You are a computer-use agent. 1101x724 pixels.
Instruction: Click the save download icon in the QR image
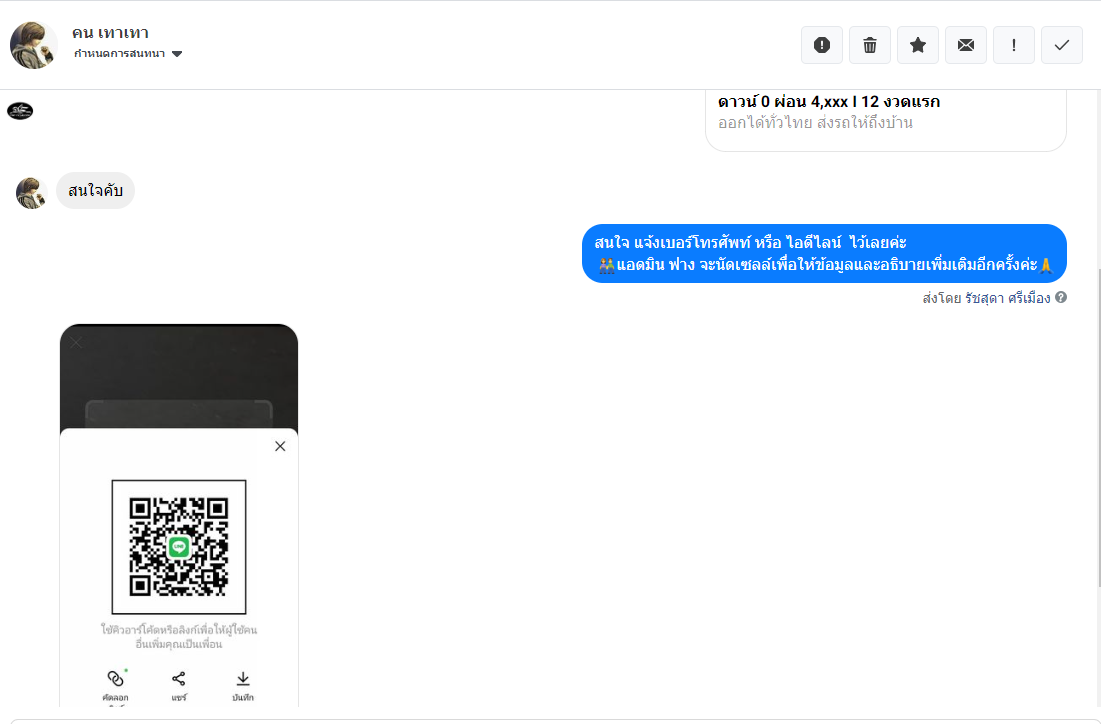coord(243,678)
